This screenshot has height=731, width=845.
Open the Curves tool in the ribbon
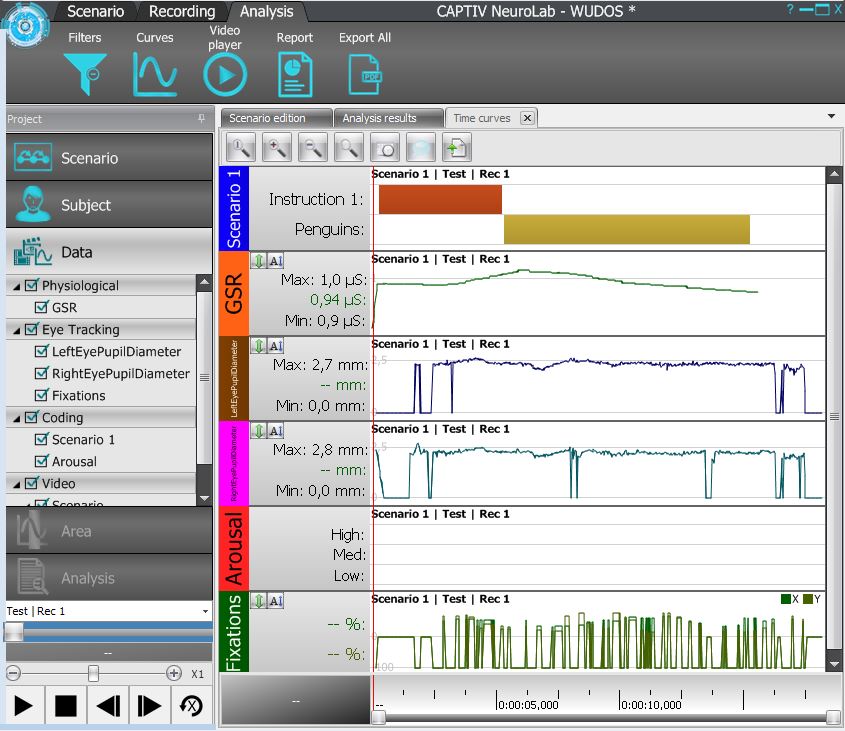pos(155,74)
